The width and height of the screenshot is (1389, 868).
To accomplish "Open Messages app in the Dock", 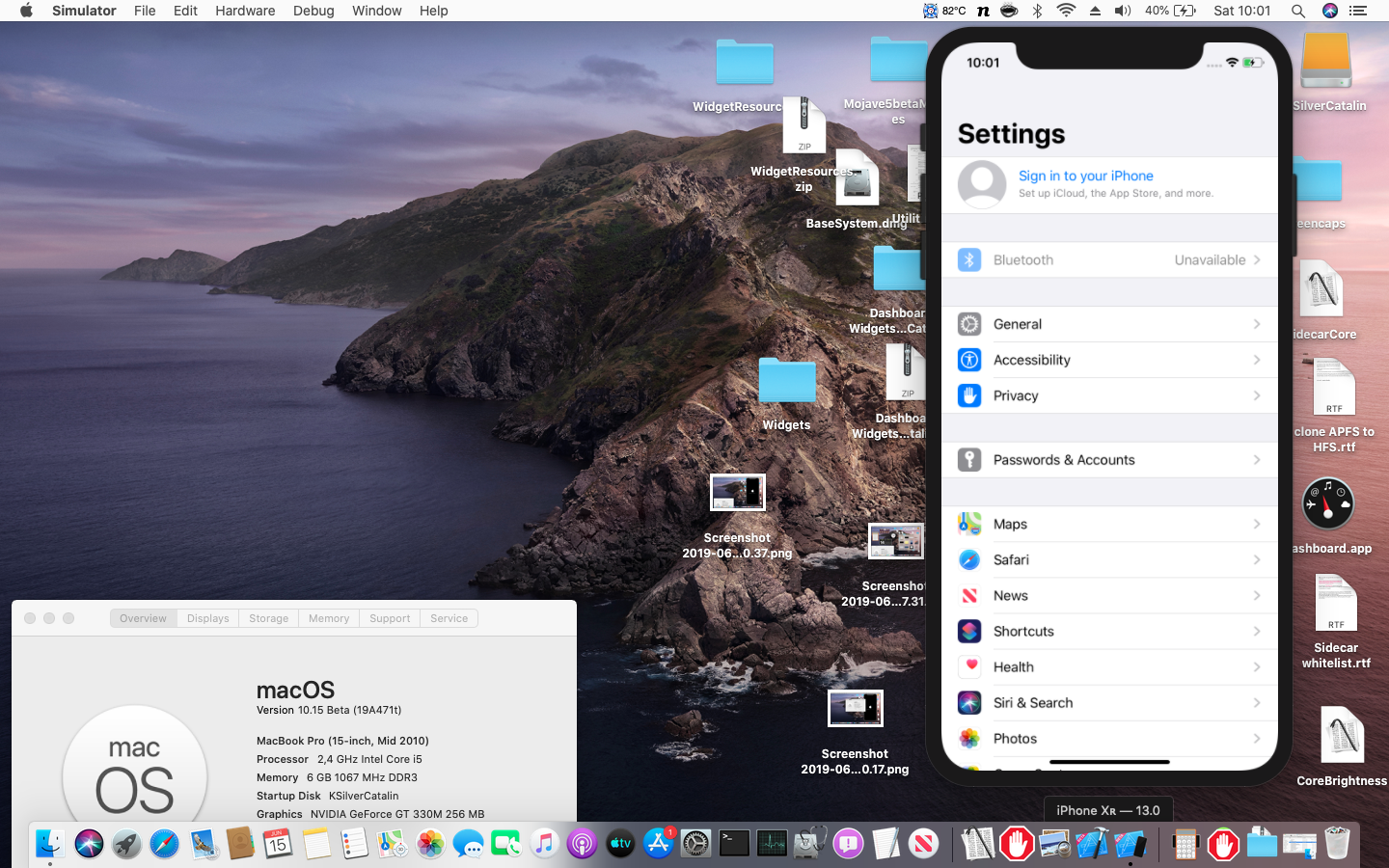I will click(468, 844).
